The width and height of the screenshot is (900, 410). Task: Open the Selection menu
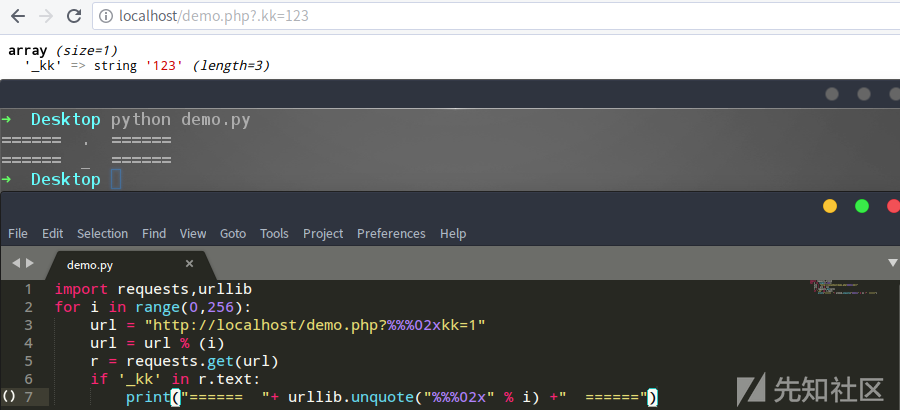(102, 233)
